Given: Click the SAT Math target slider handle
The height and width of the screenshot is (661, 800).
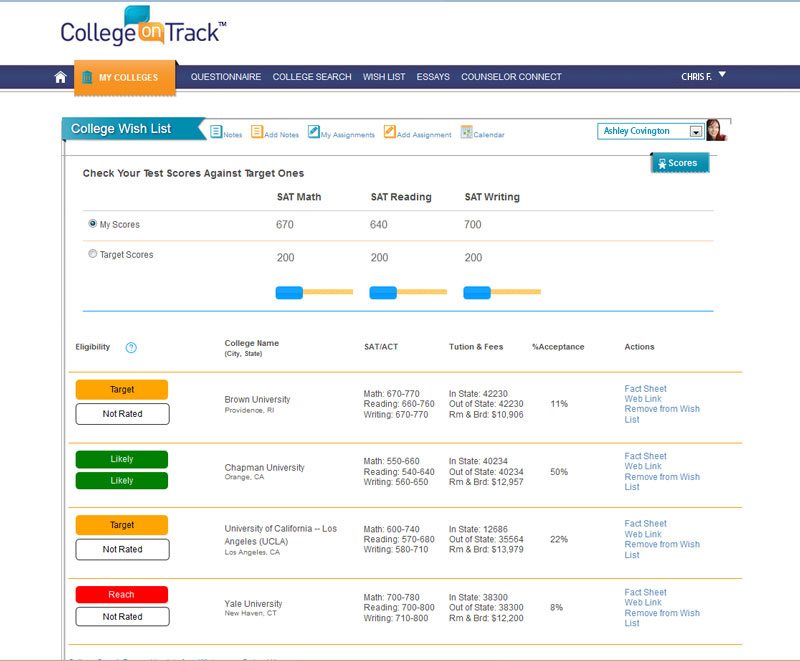Looking at the screenshot, I should (x=289, y=292).
